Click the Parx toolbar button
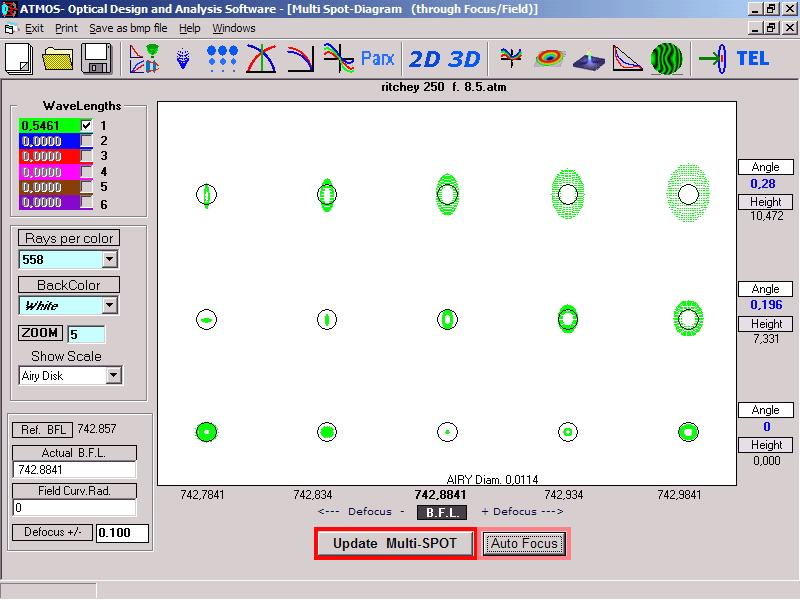This screenshot has height=600, width=800. point(377,58)
